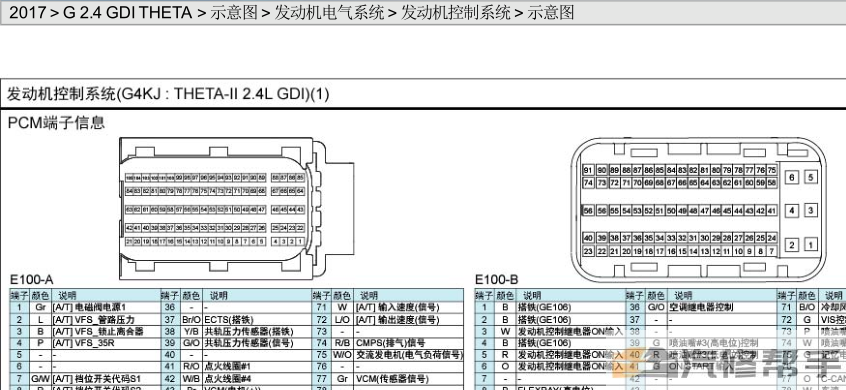846x390 pixels.
Task: Click large pin 5 in E100-B connector
Action: [x=810, y=177]
